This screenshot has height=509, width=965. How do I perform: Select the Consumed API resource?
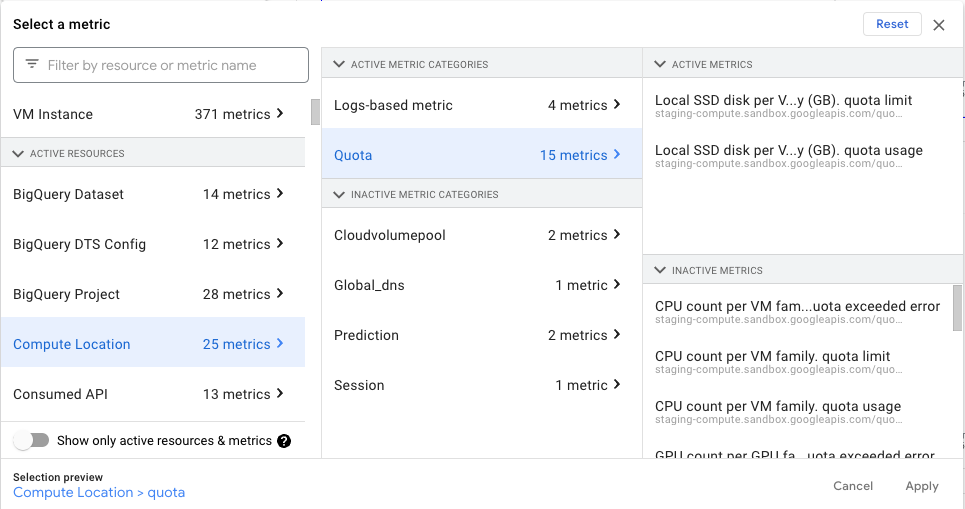click(x=60, y=394)
